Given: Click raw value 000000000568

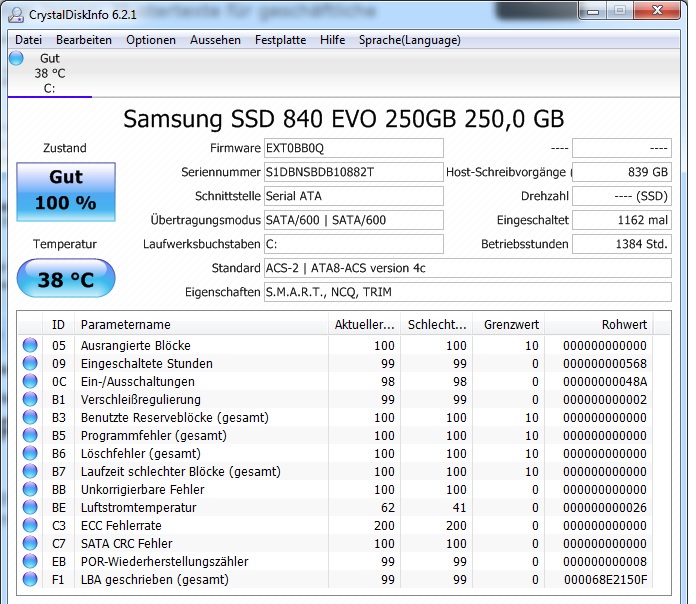Looking at the screenshot, I should click(605, 363).
